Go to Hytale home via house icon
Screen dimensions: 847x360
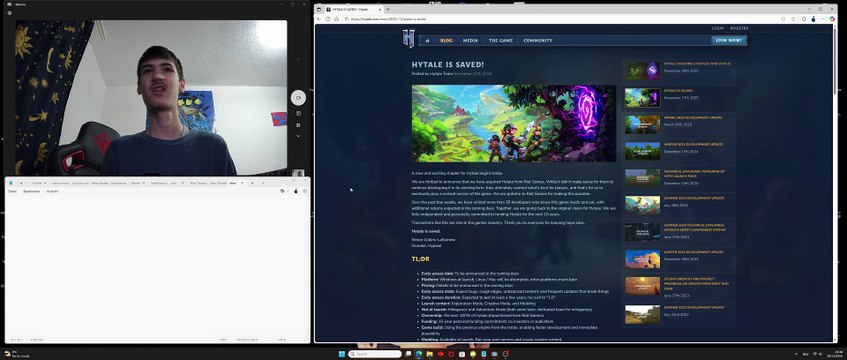[427, 41]
